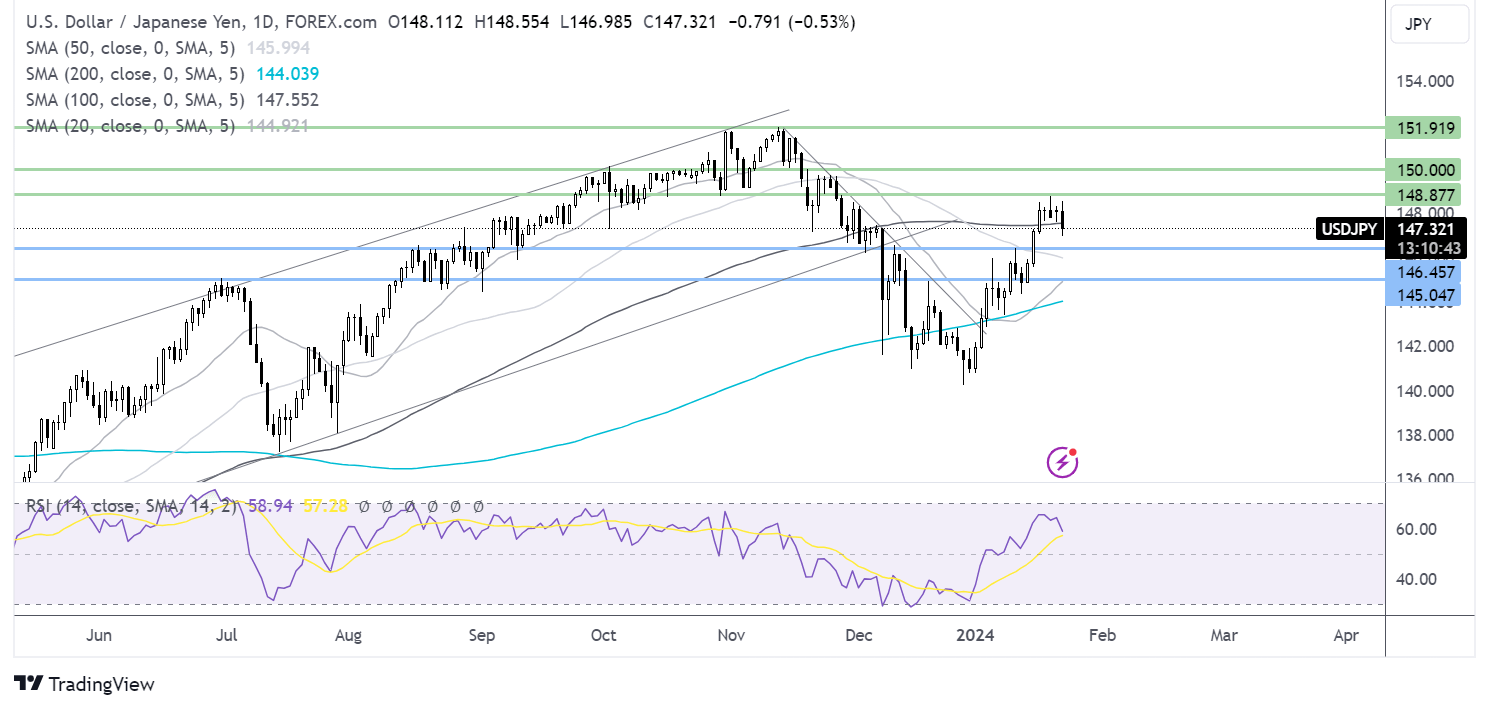Click the Jun label on time axis
The height and width of the screenshot is (710, 1490).
coord(99,635)
